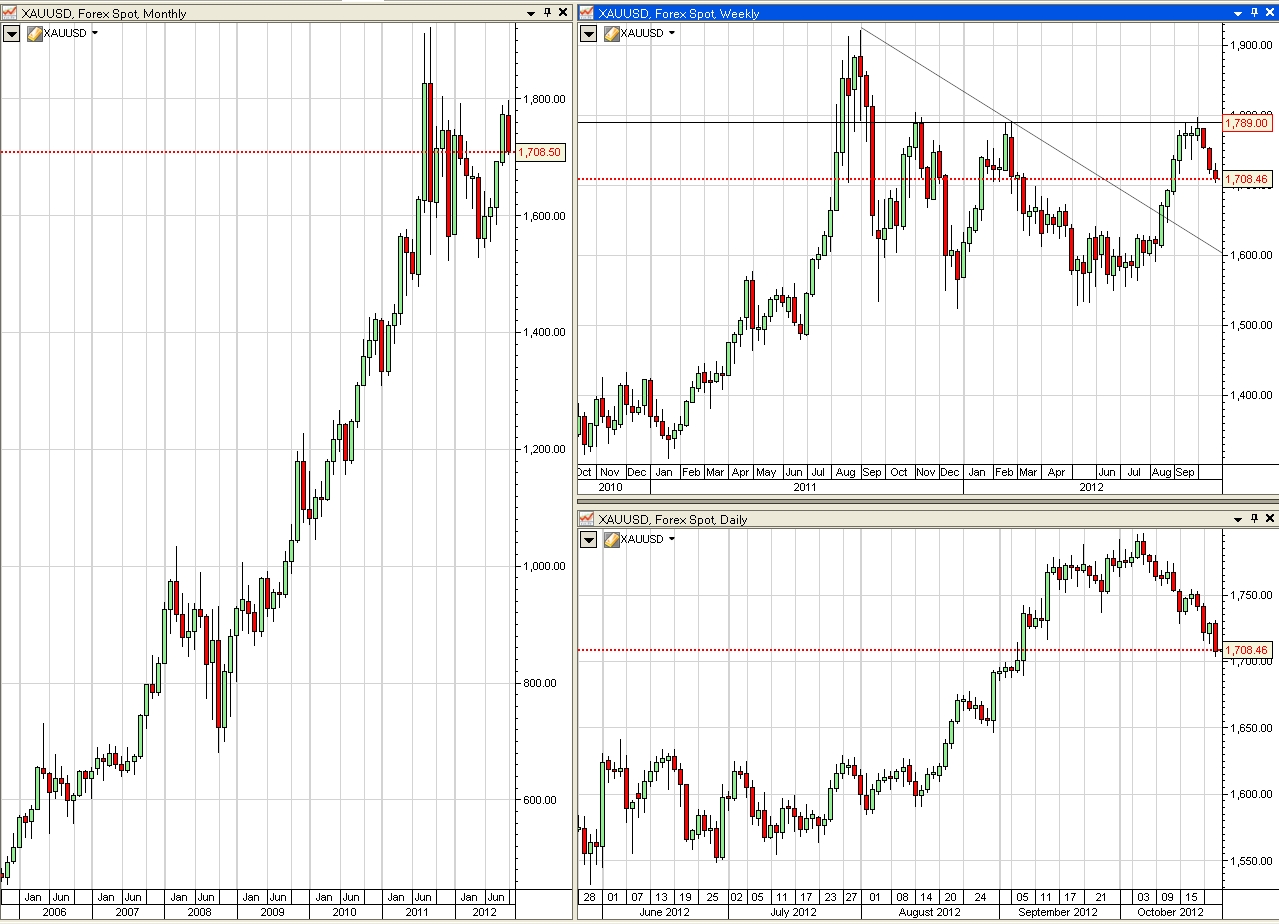Click the 1,800.00 axis label on Monthly chart

point(544,99)
